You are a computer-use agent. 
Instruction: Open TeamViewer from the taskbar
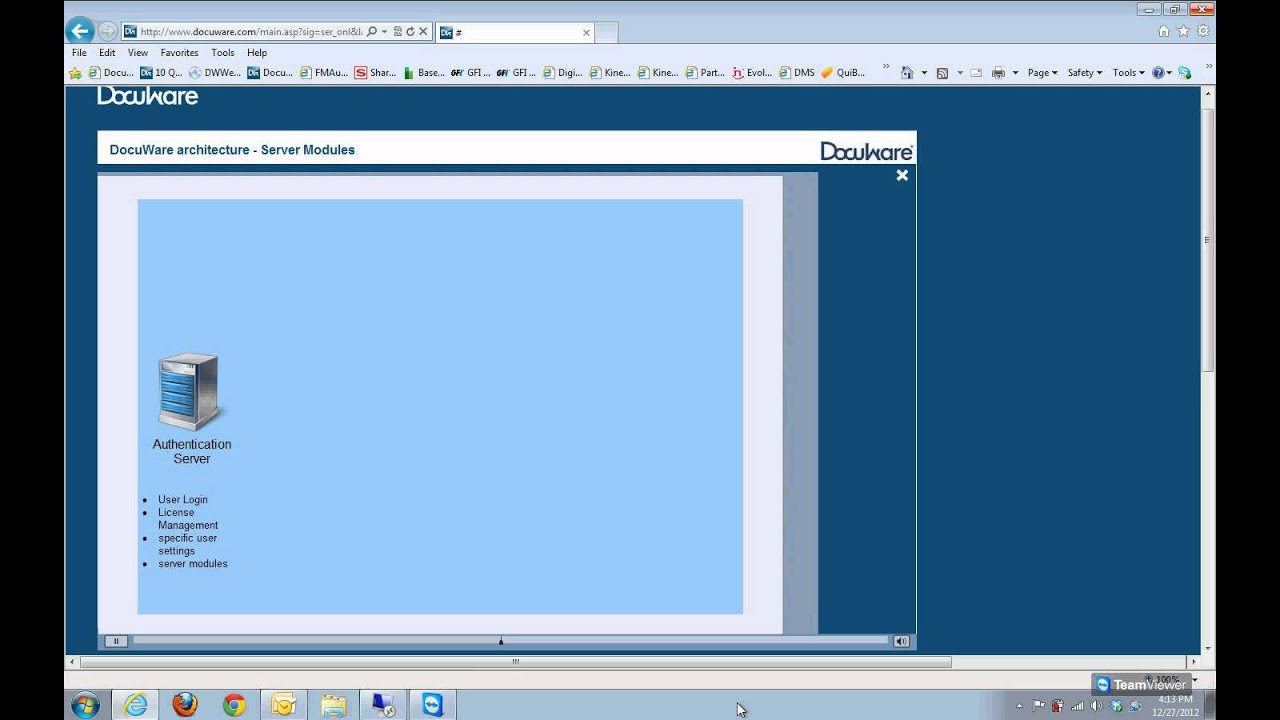pos(432,705)
